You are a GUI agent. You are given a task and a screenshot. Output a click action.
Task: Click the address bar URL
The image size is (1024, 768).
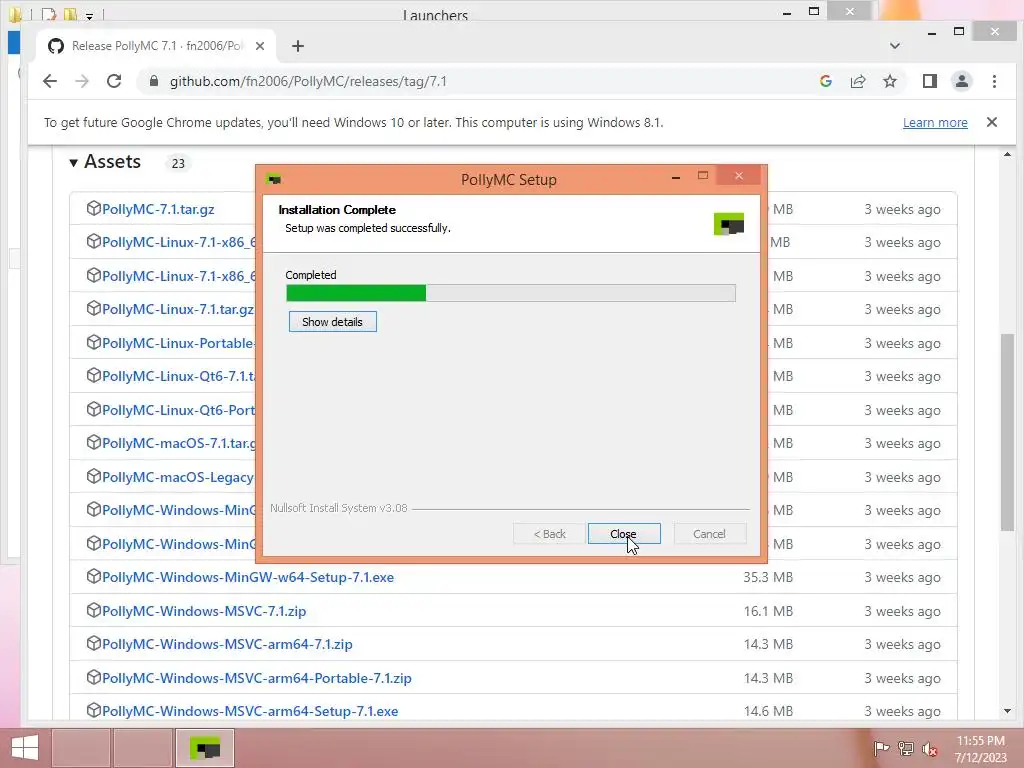point(308,82)
